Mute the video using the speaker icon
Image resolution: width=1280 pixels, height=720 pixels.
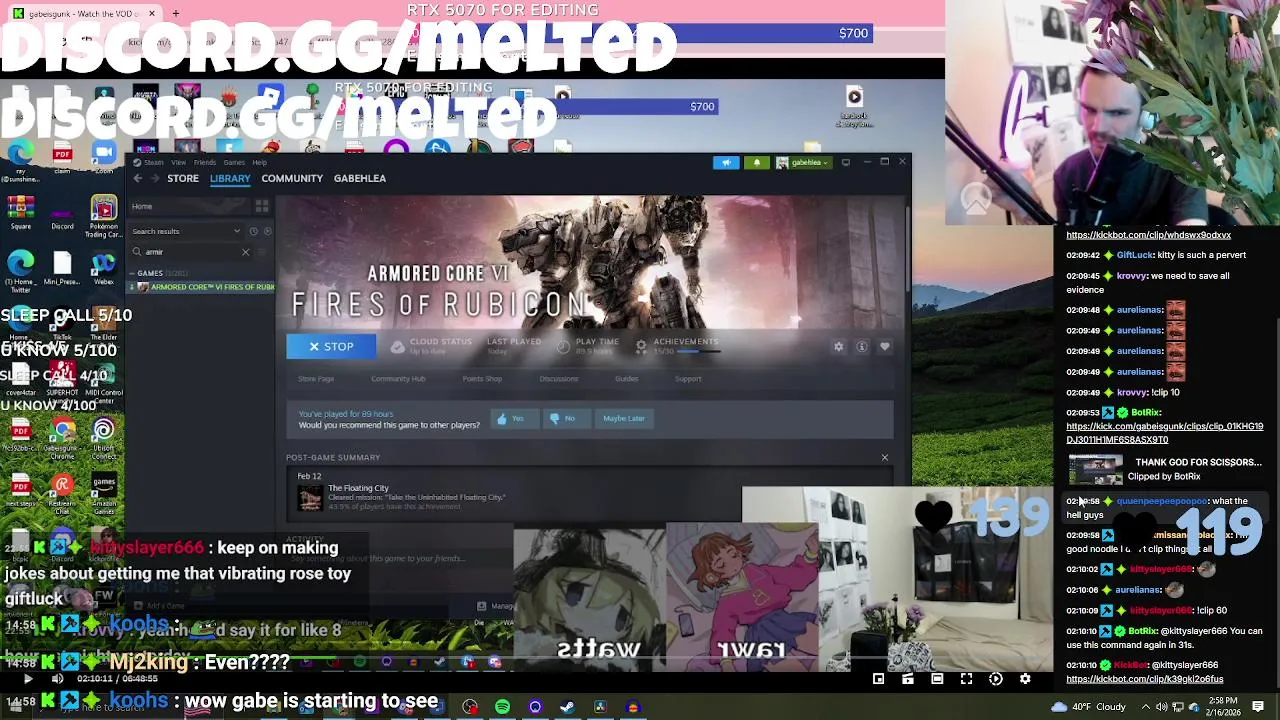(57, 679)
